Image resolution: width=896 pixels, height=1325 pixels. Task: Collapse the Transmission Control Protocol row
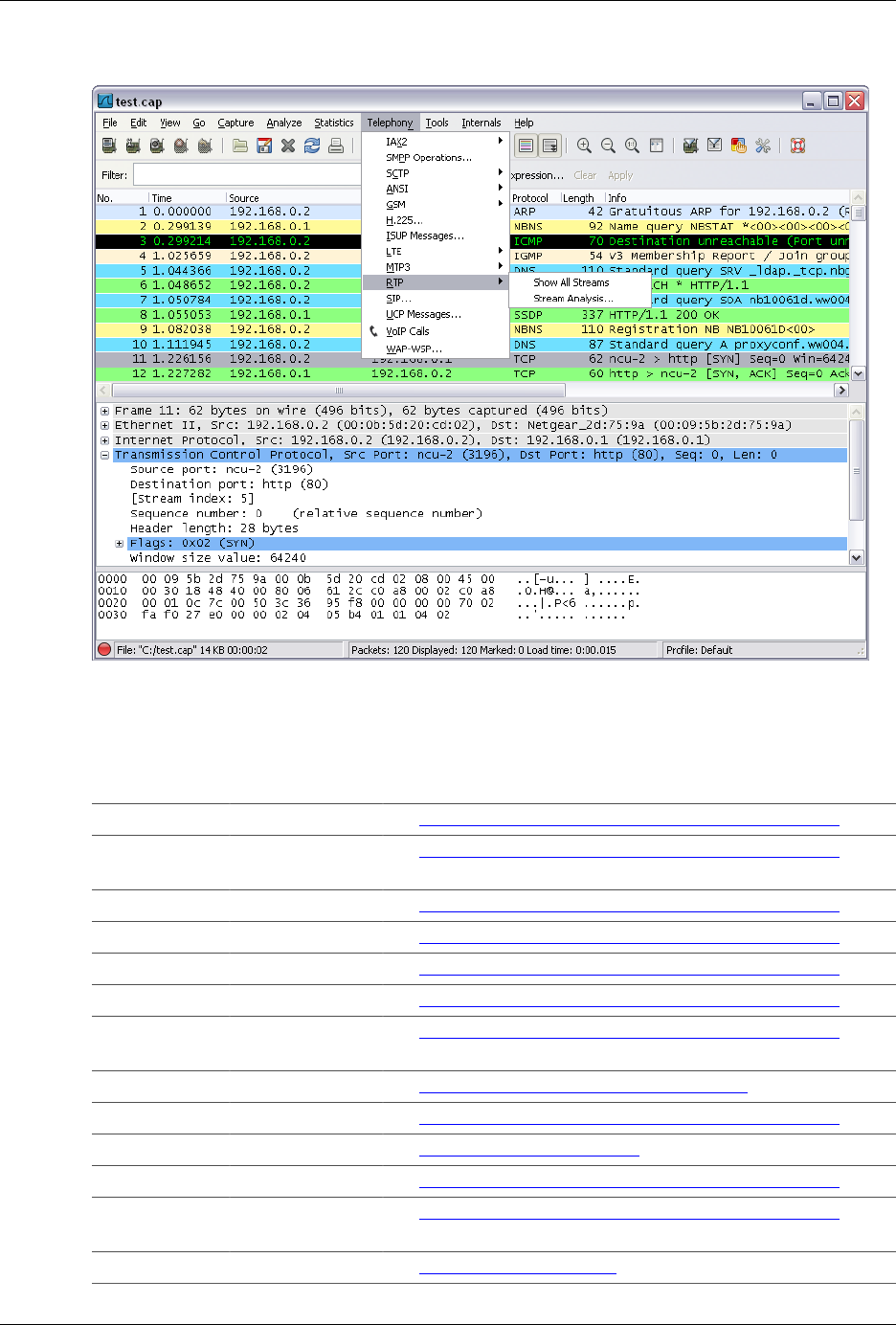coord(104,455)
